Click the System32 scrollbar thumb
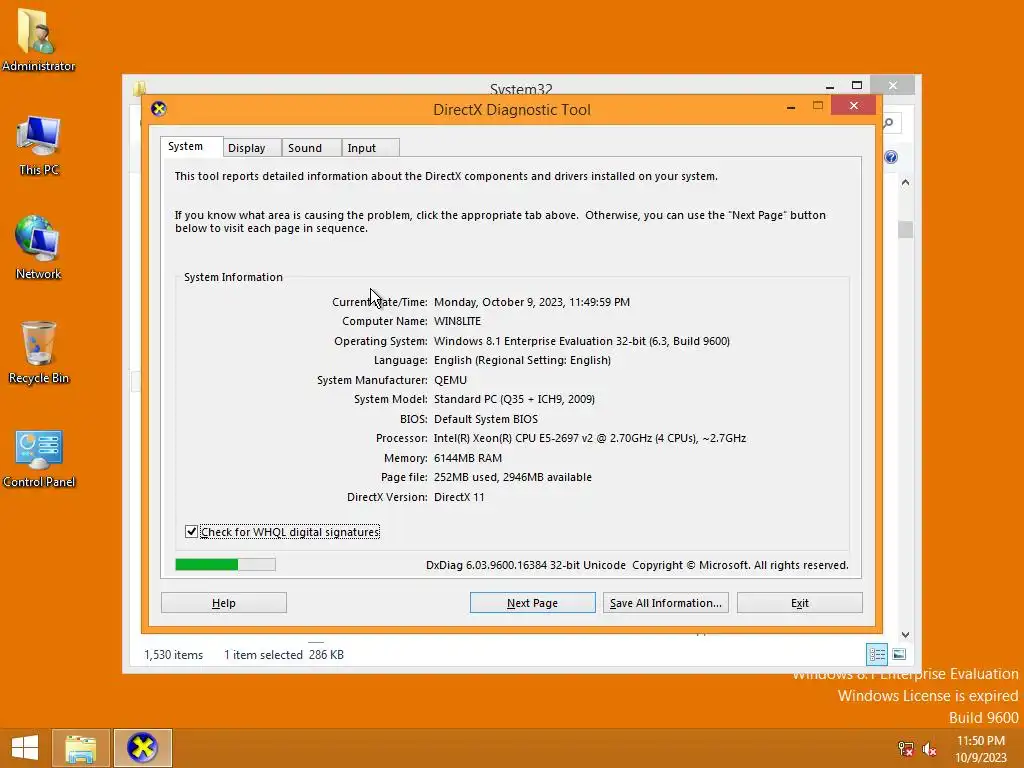Screen dimensions: 1024x768 click(905, 230)
